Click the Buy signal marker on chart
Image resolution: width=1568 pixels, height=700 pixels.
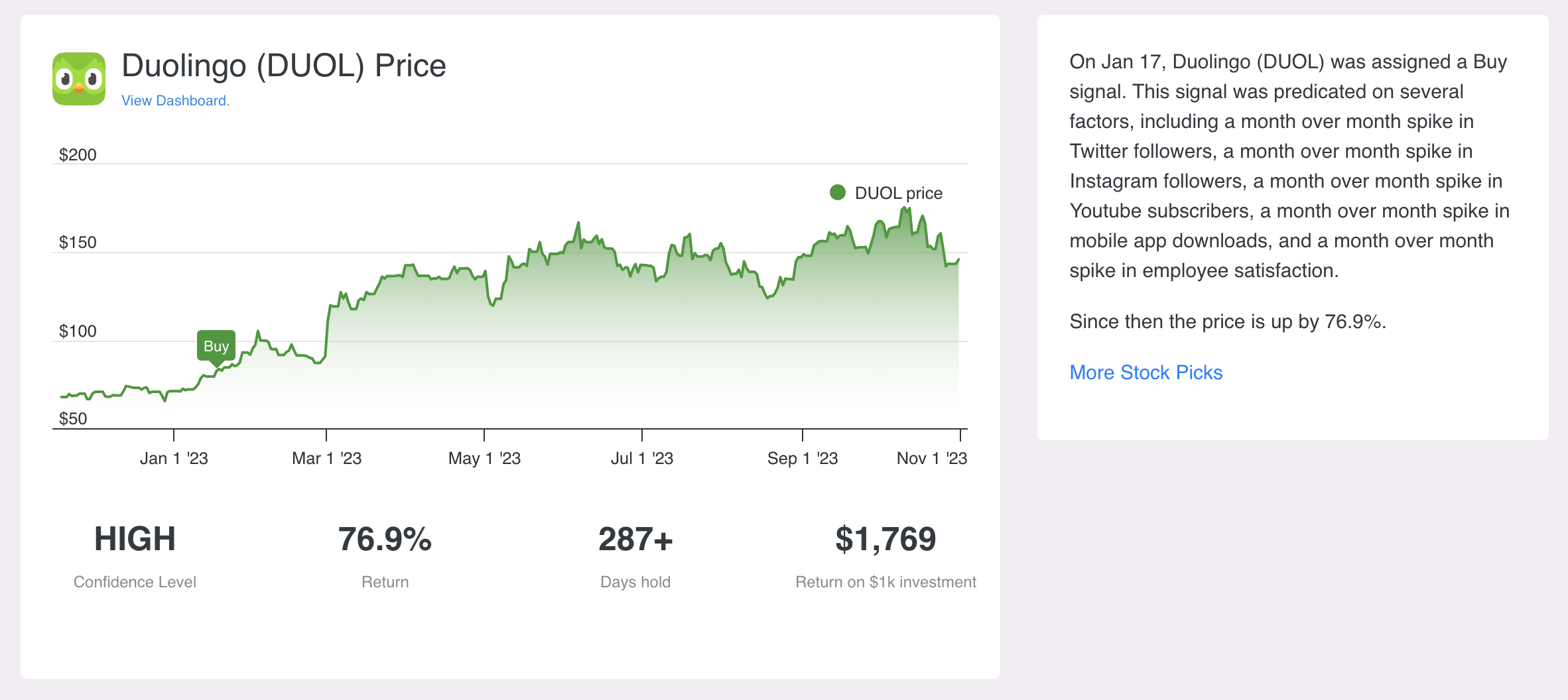216,347
